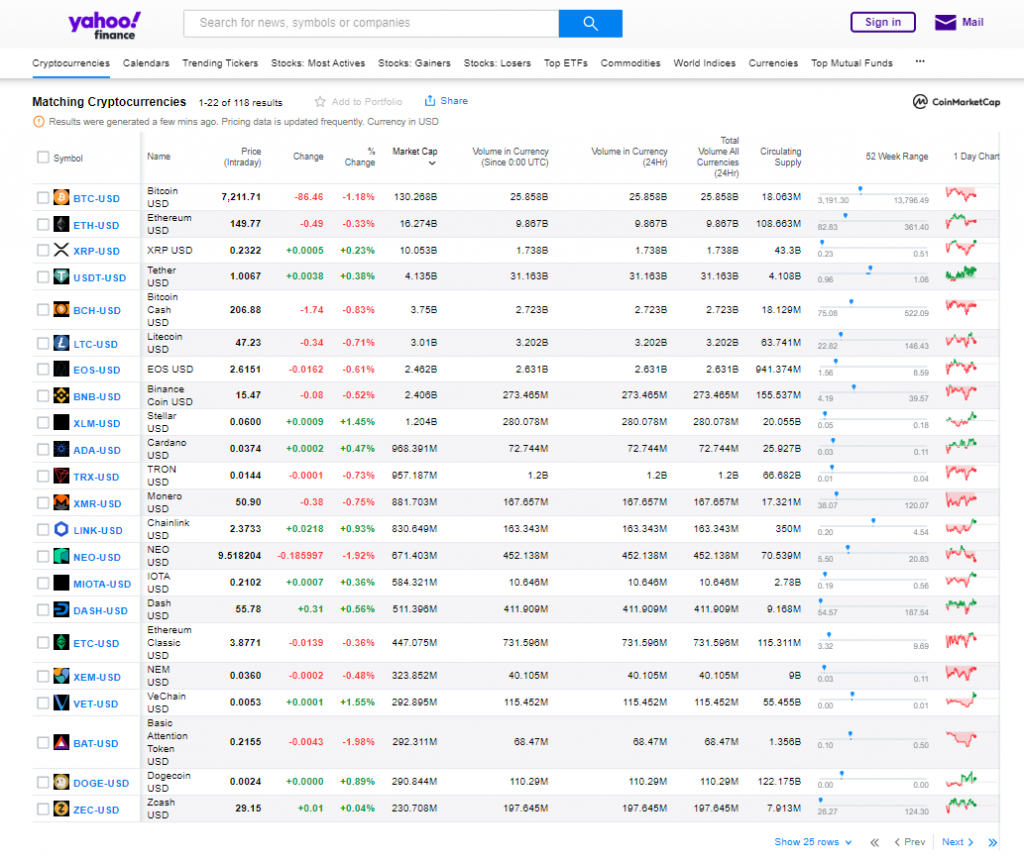Toggle the select-all checkbox beside Symbol
The image size is (1024, 865).
point(43,157)
